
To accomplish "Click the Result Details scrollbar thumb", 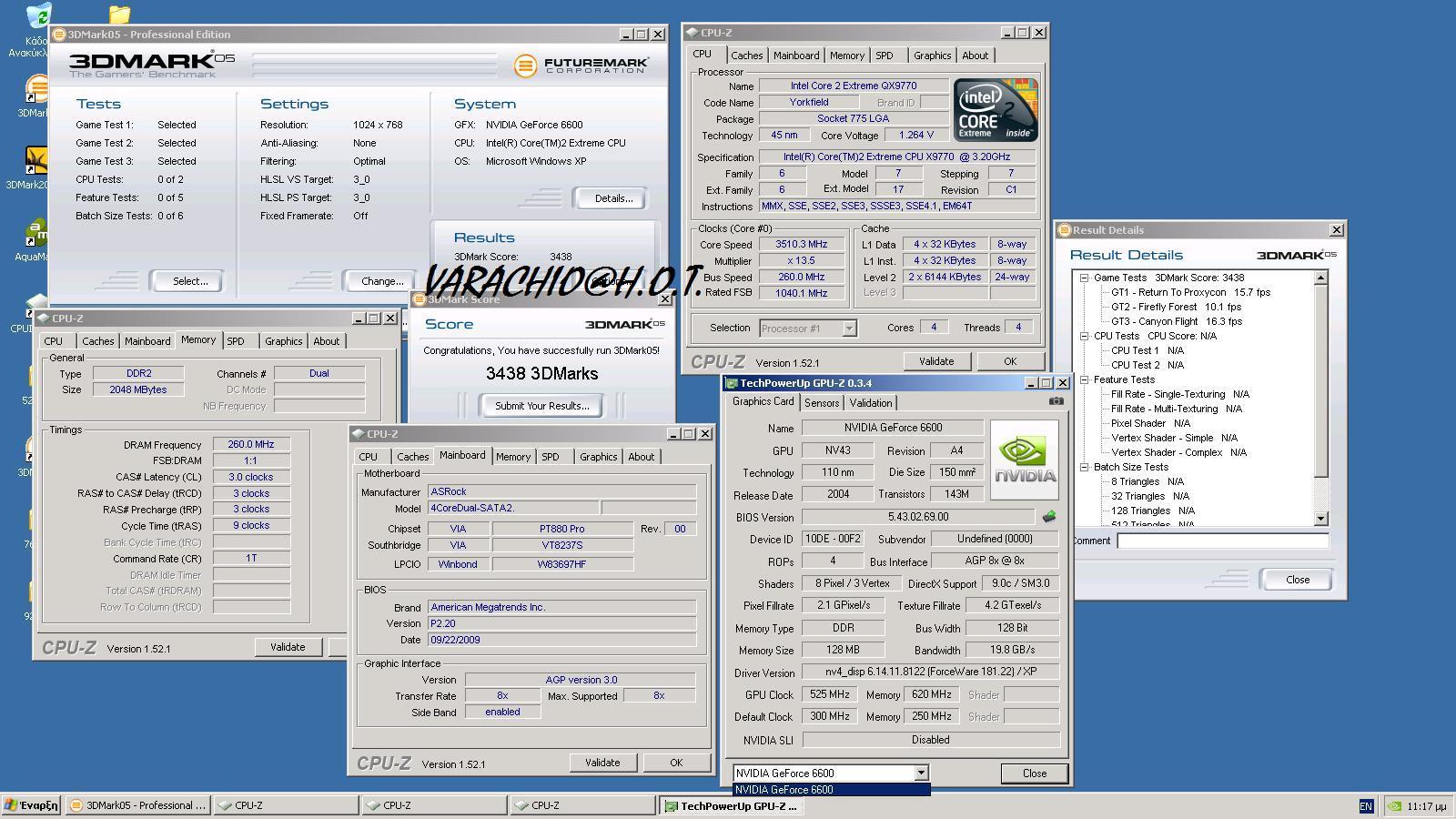I will (x=1321, y=380).
